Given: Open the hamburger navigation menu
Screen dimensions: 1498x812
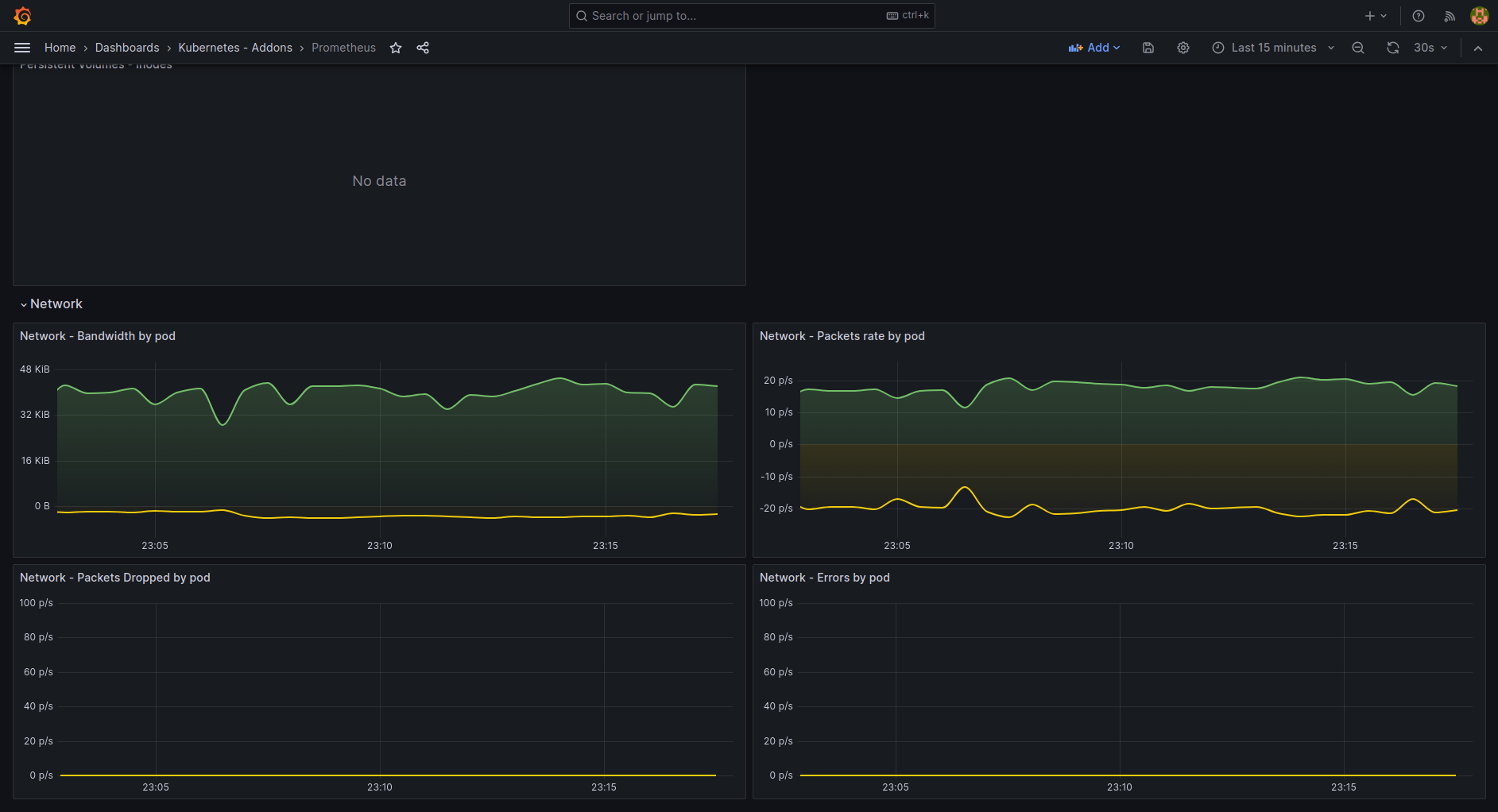Looking at the screenshot, I should 22,48.
